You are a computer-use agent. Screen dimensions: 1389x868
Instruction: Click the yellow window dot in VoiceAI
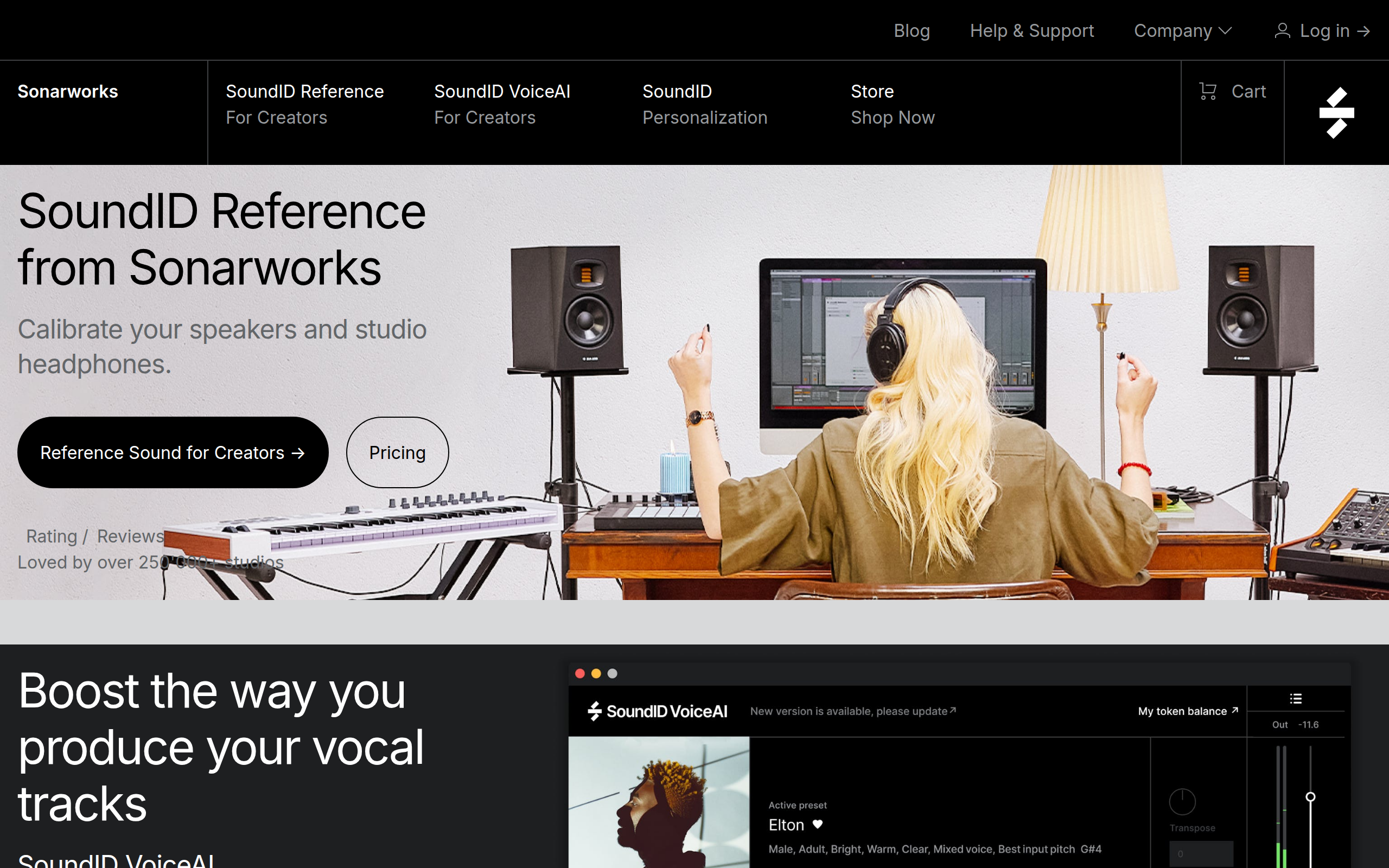596,673
